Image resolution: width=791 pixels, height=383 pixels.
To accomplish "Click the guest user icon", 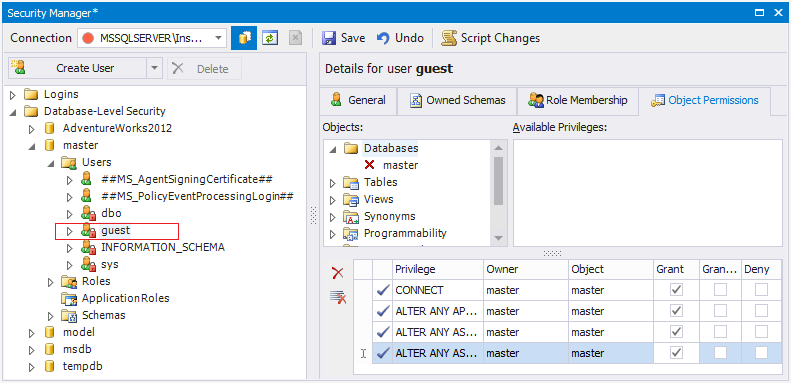I will click(88, 231).
